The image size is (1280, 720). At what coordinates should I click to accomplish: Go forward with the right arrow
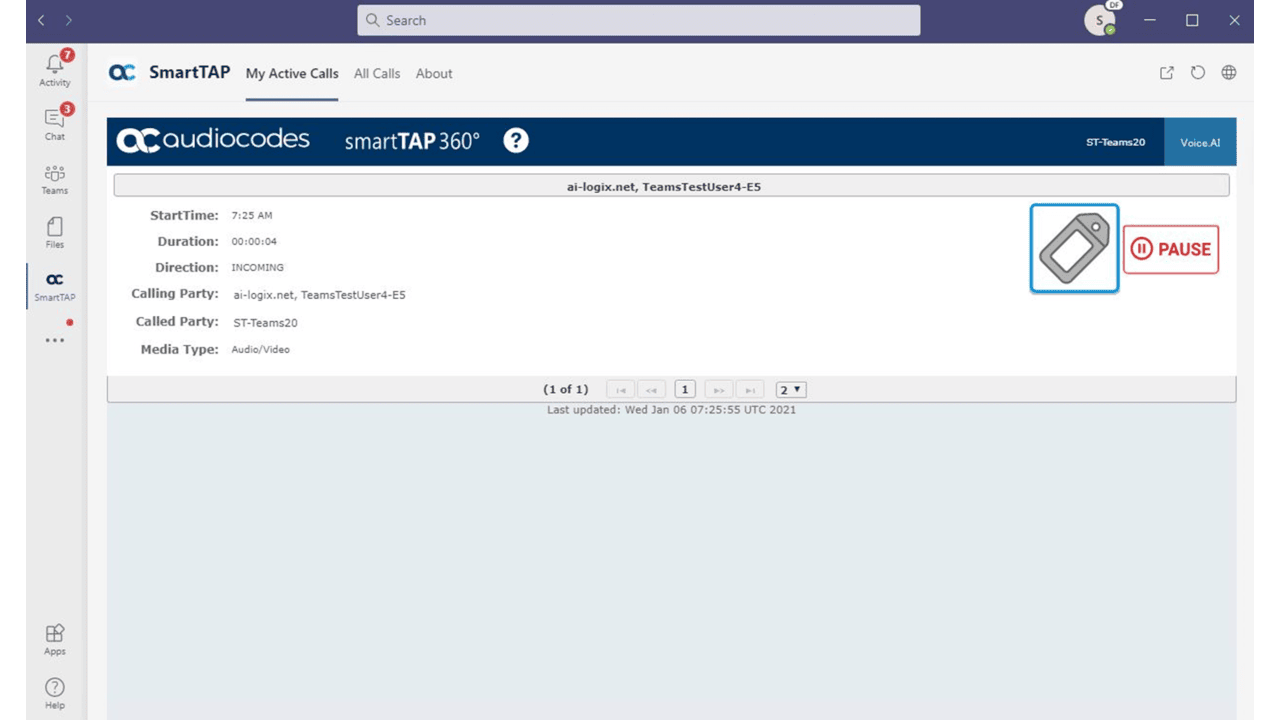coord(68,20)
